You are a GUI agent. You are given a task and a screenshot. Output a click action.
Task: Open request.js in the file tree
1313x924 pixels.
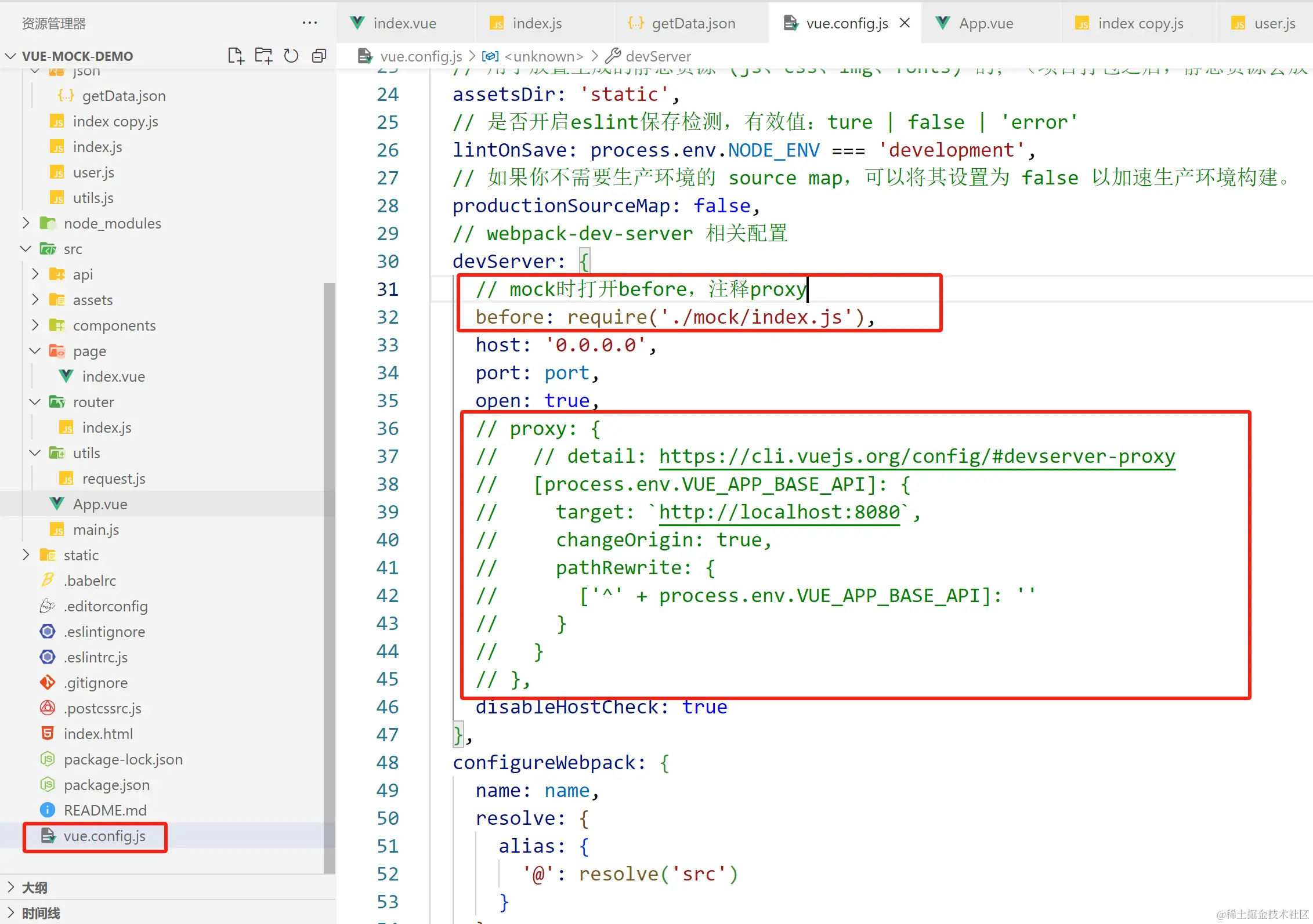(x=114, y=479)
